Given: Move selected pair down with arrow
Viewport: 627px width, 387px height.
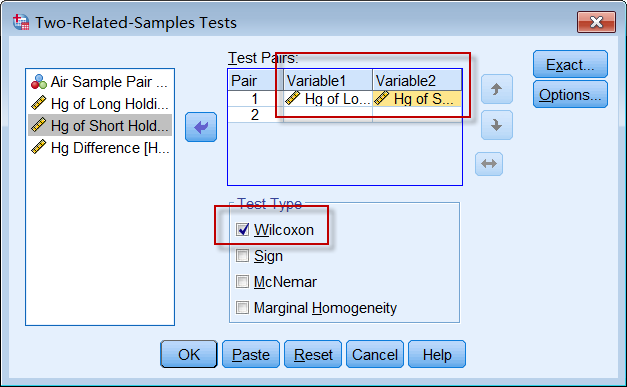Looking at the screenshot, I should click(497, 125).
